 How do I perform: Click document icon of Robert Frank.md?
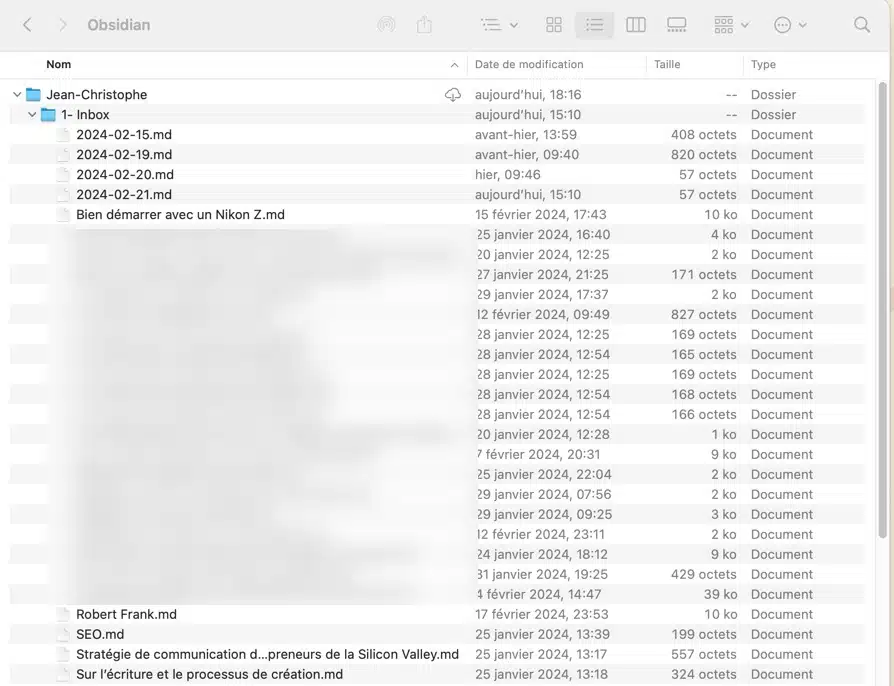pyautogui.click(x=63, y=614)
